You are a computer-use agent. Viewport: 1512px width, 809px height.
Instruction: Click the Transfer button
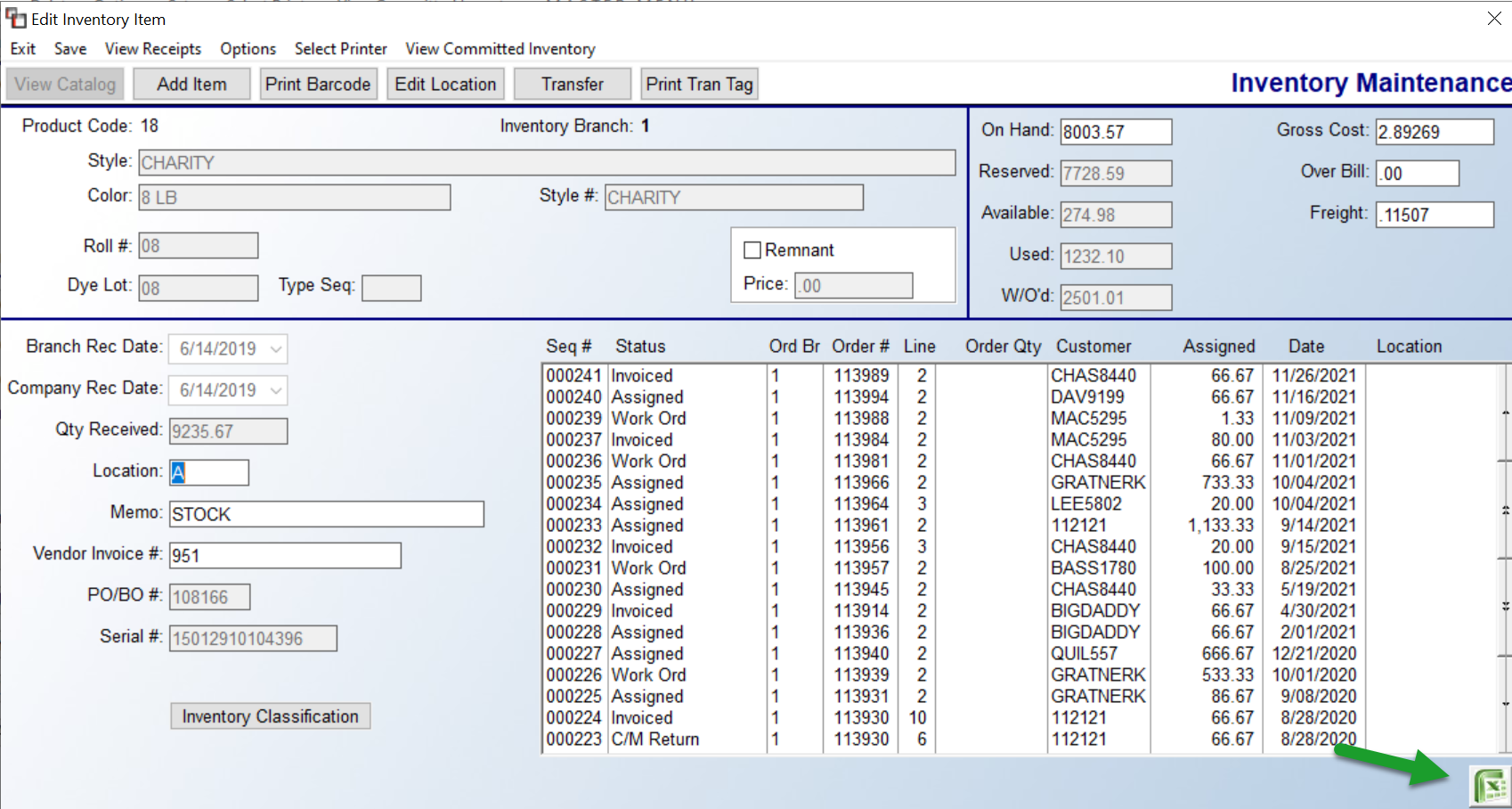point(573,85)
